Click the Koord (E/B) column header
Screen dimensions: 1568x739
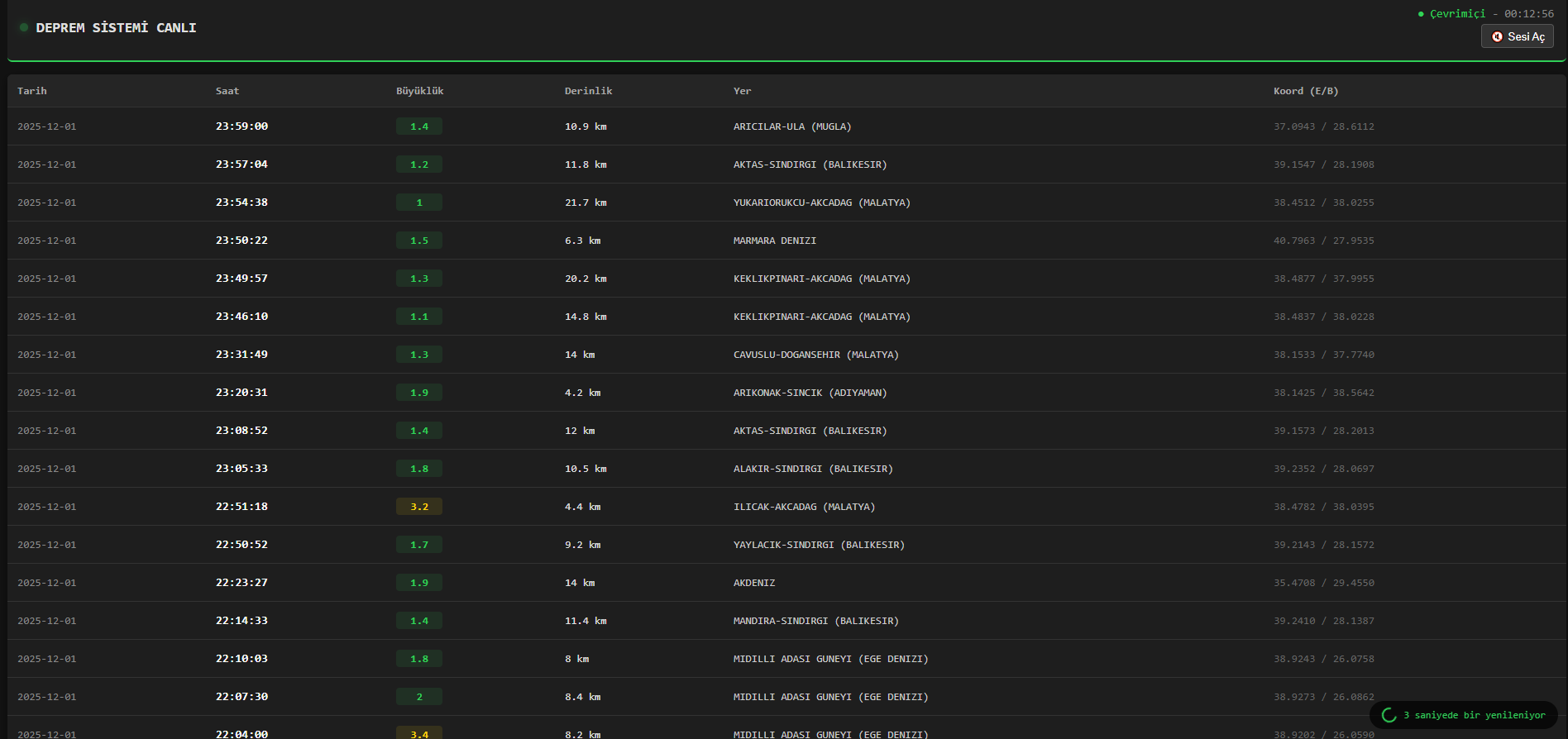pos(1306,91)
